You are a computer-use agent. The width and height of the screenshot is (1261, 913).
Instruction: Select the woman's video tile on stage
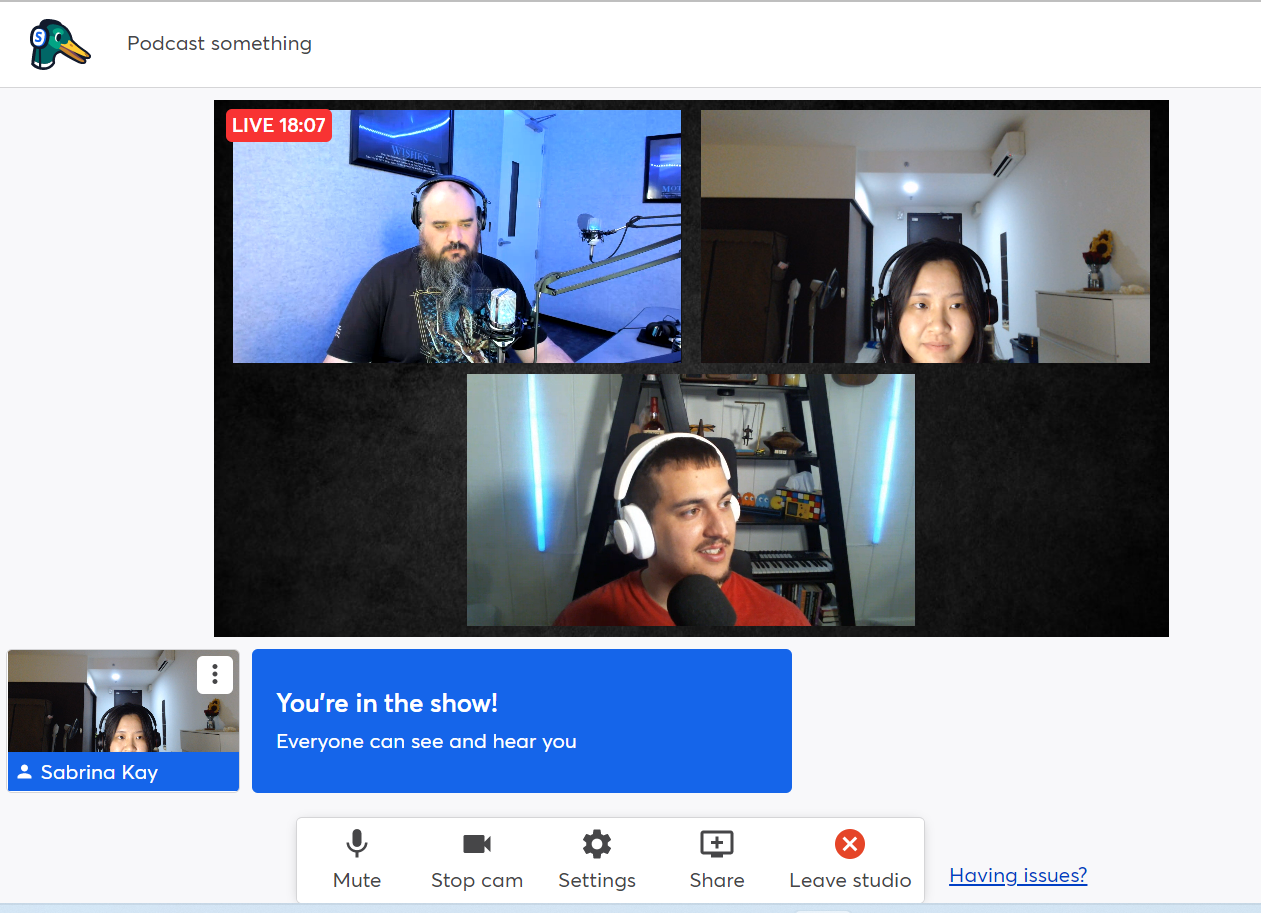pyautogui.click(x=925, y=236)
